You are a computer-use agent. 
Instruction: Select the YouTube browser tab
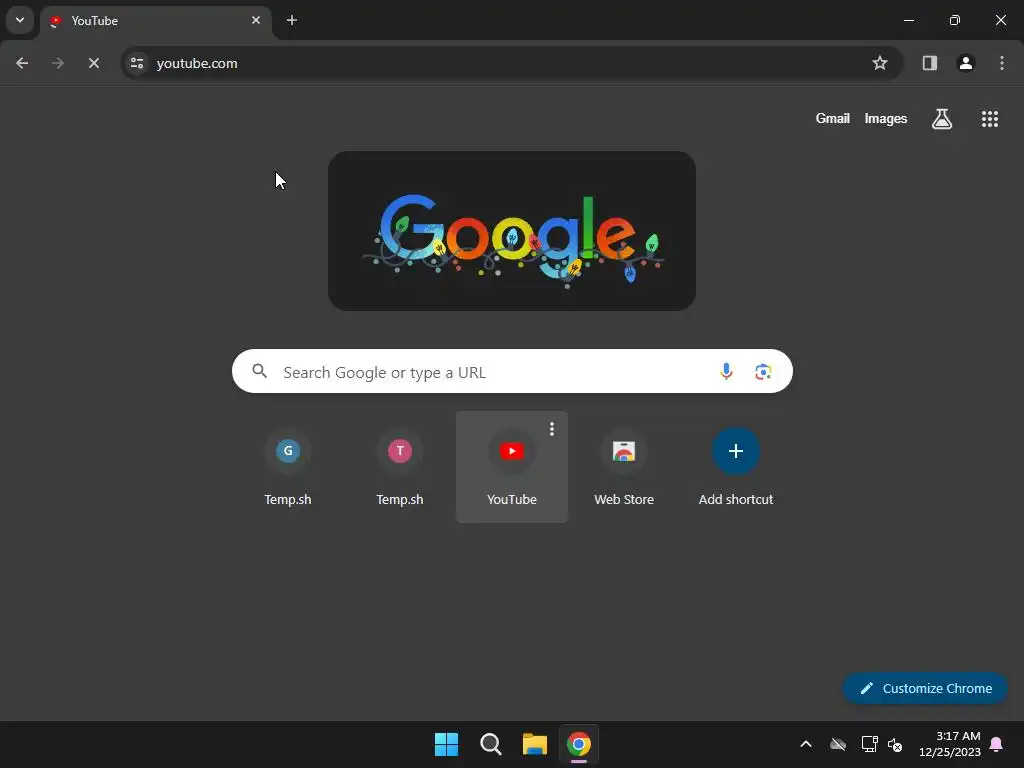pos(157,21)
